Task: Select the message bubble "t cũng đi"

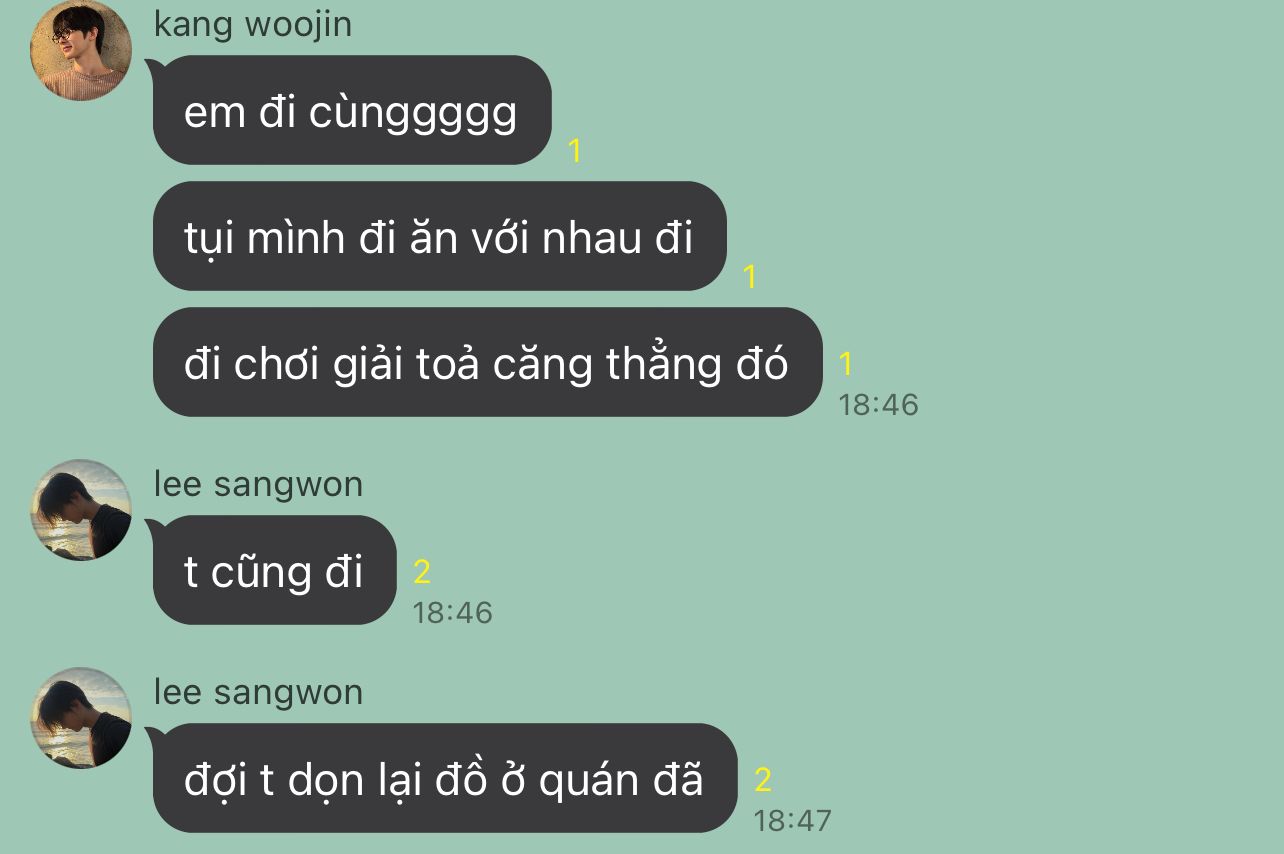Action: tap(274, 570)
